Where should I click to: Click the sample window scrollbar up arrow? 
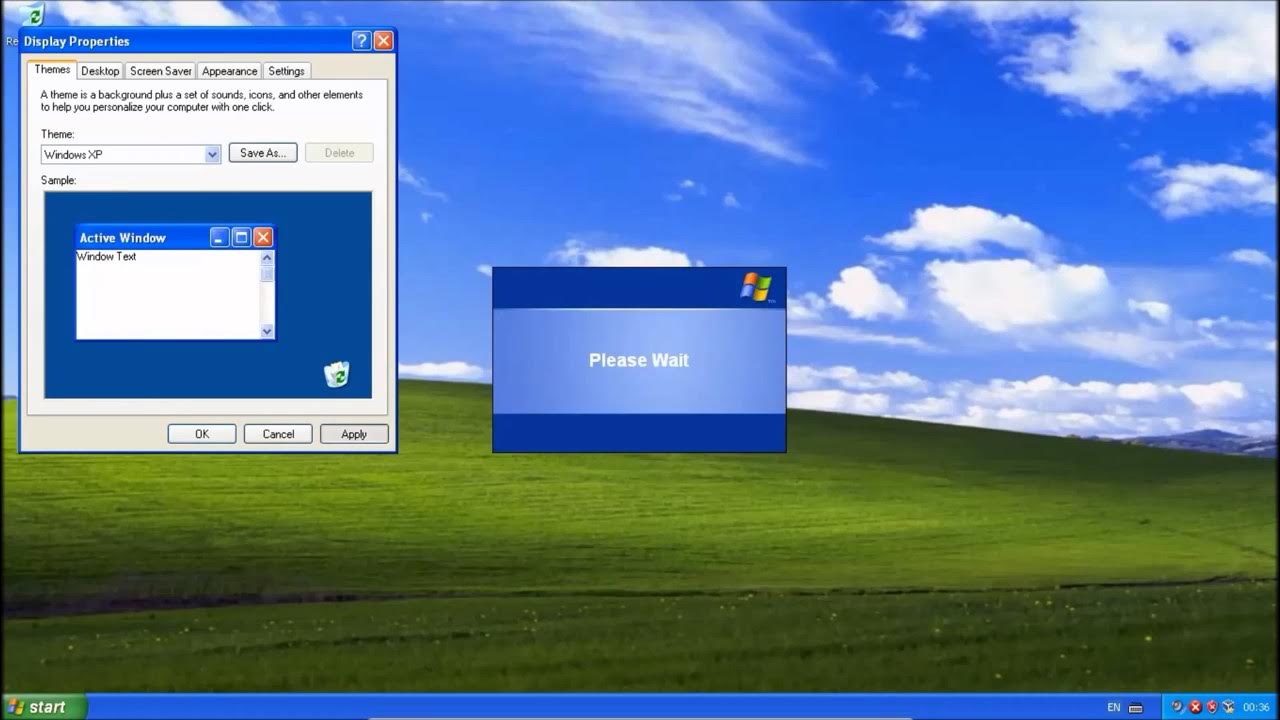tap(267, 258)
